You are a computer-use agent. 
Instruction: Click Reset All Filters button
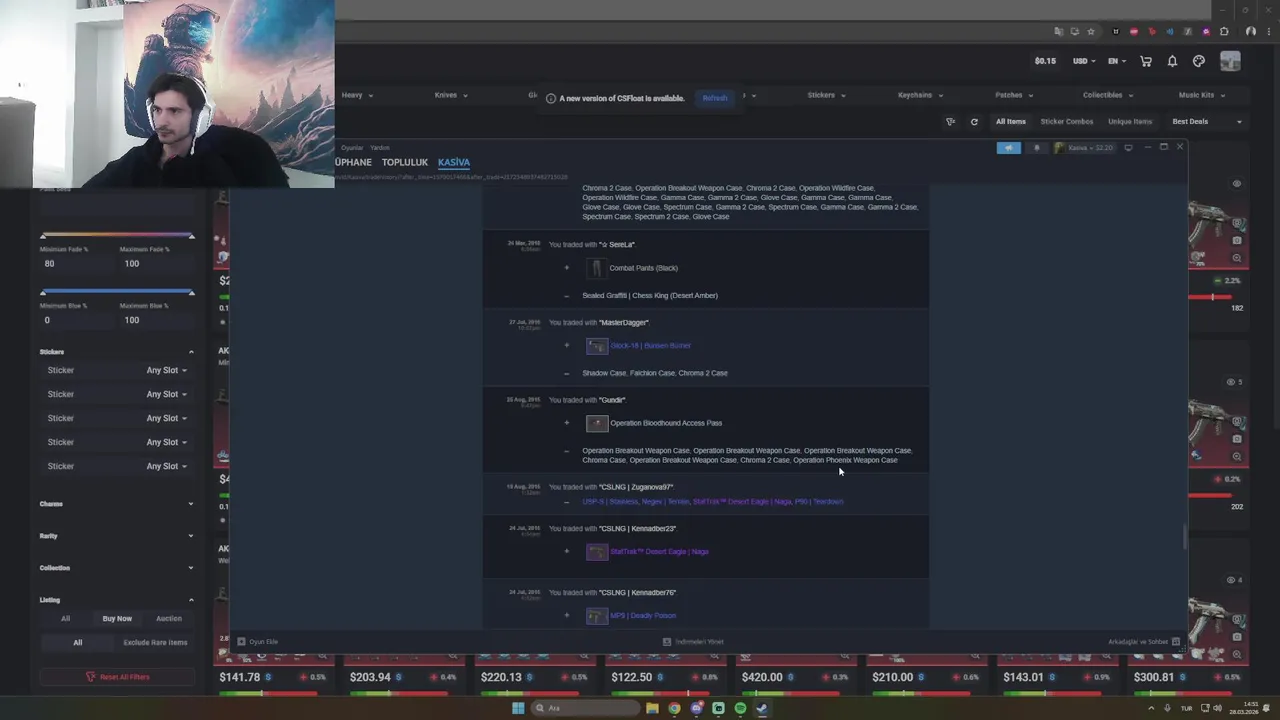[x=117, y=677]
